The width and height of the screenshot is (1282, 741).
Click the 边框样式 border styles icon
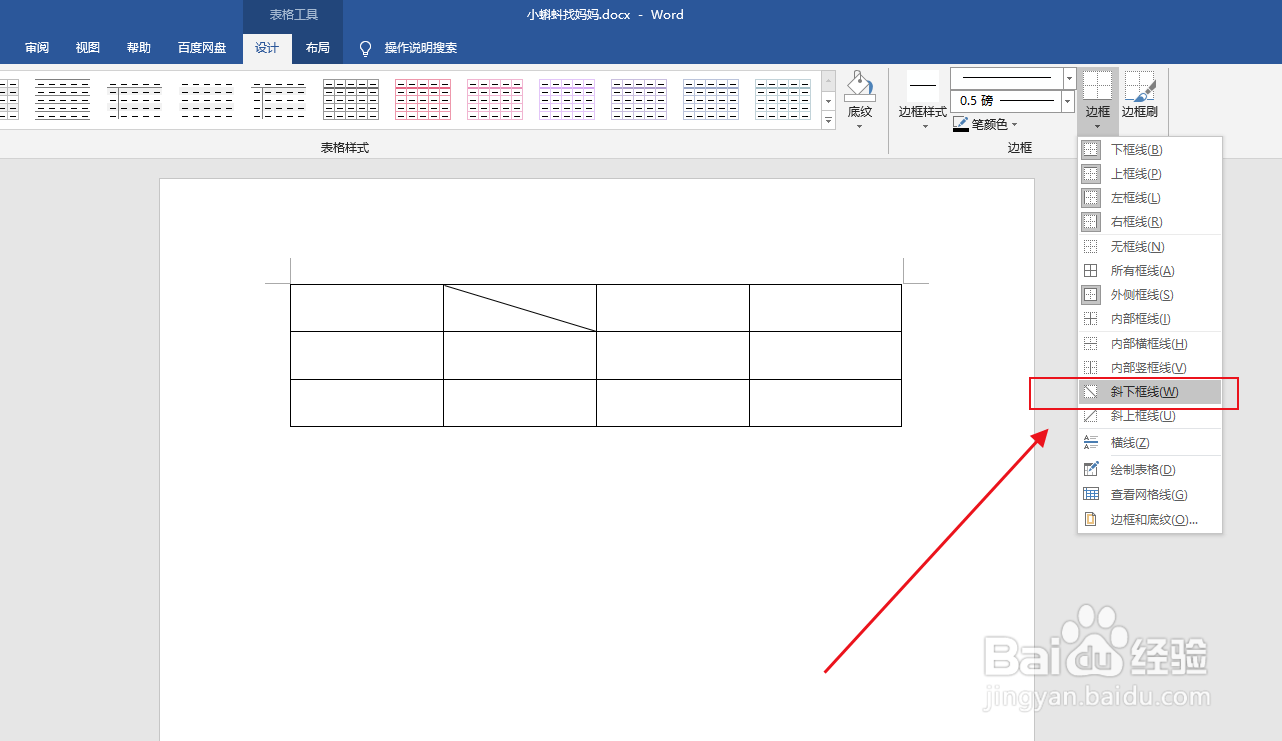pos(923,86)
